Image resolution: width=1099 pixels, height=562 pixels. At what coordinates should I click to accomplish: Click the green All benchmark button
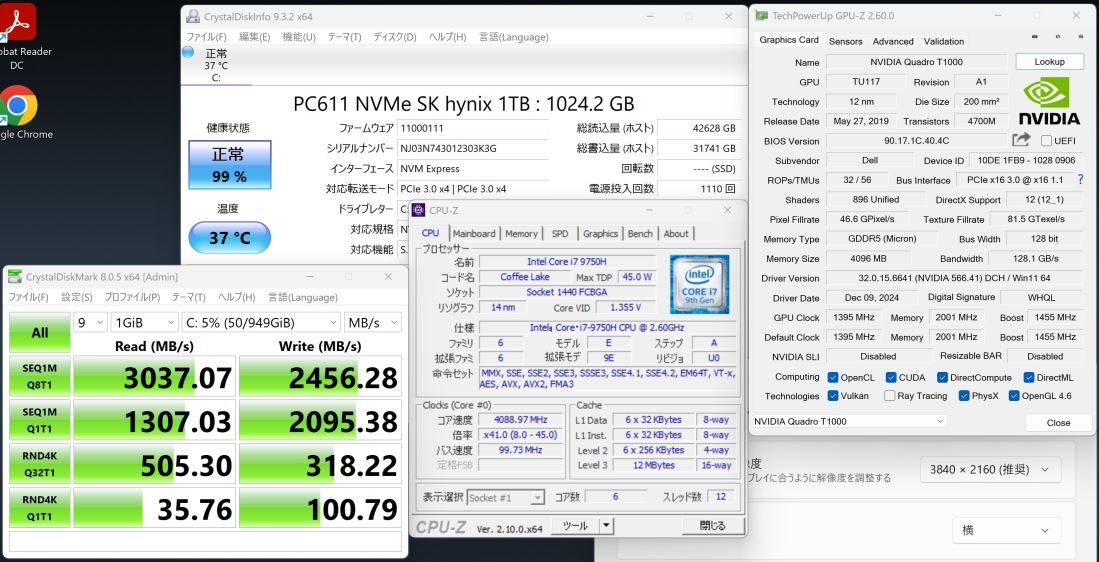[x=39, y=332]
